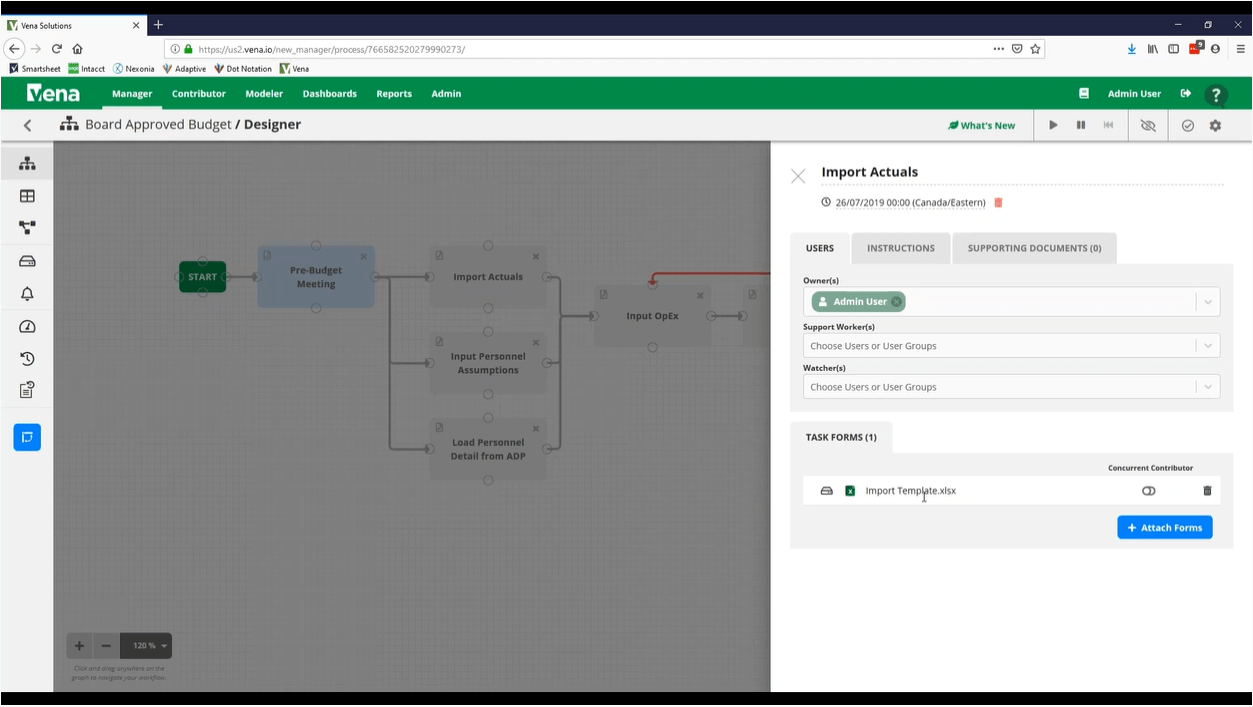Expand the Owner(s) dropdown arrow
The width and height of the screenshot is (1253, 707).
[1207, 302]
